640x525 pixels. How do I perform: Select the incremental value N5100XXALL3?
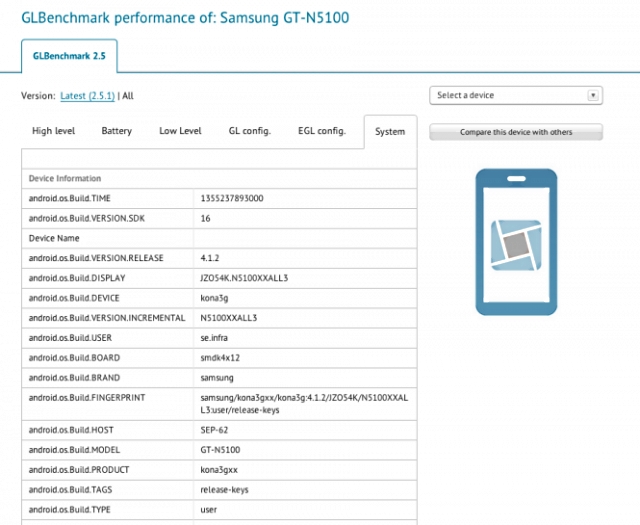click(x=229, y=318)
